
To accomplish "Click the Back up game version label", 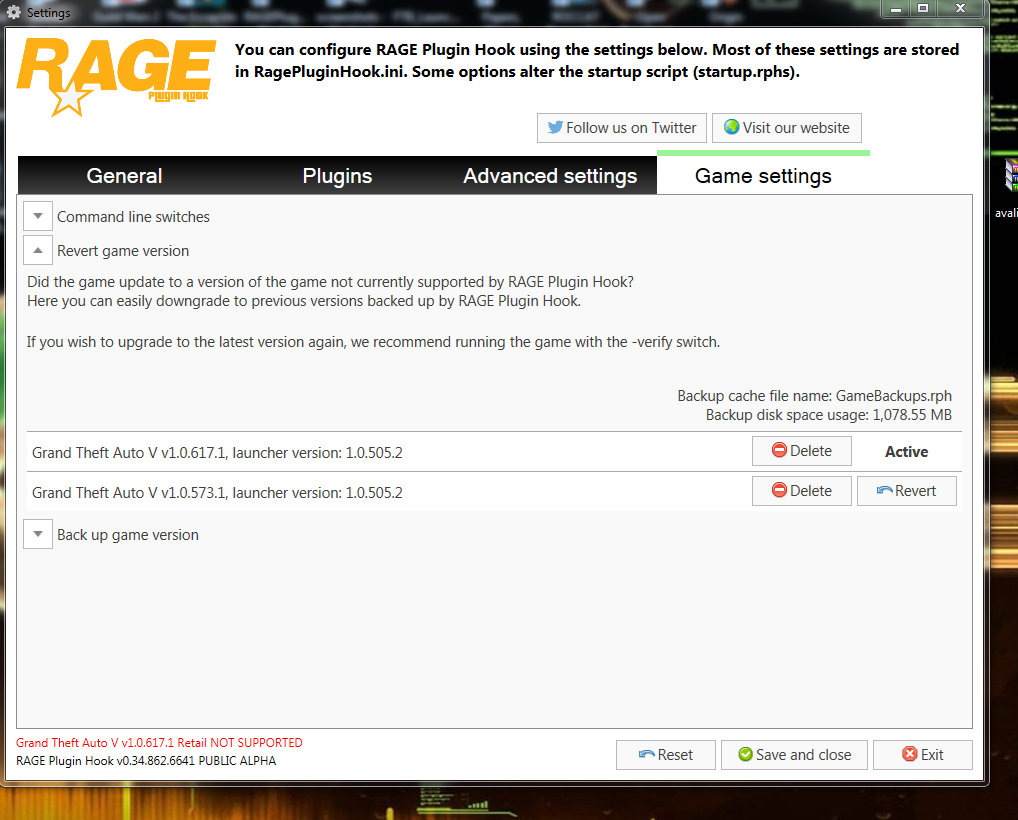I will [x=128, y=535].
